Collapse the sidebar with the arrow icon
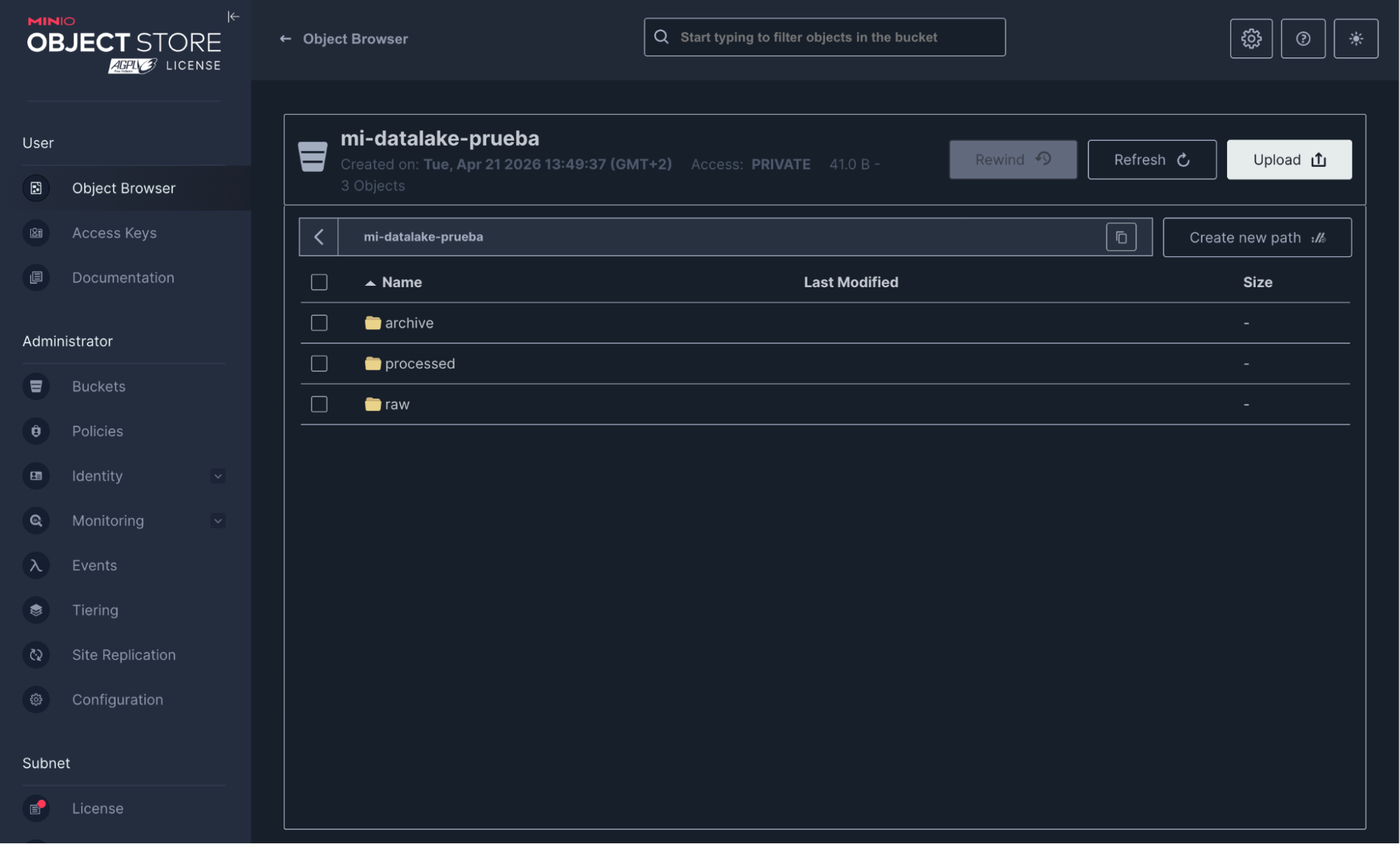The height and width of the screenshot is (844, 1400). [233, 16]
